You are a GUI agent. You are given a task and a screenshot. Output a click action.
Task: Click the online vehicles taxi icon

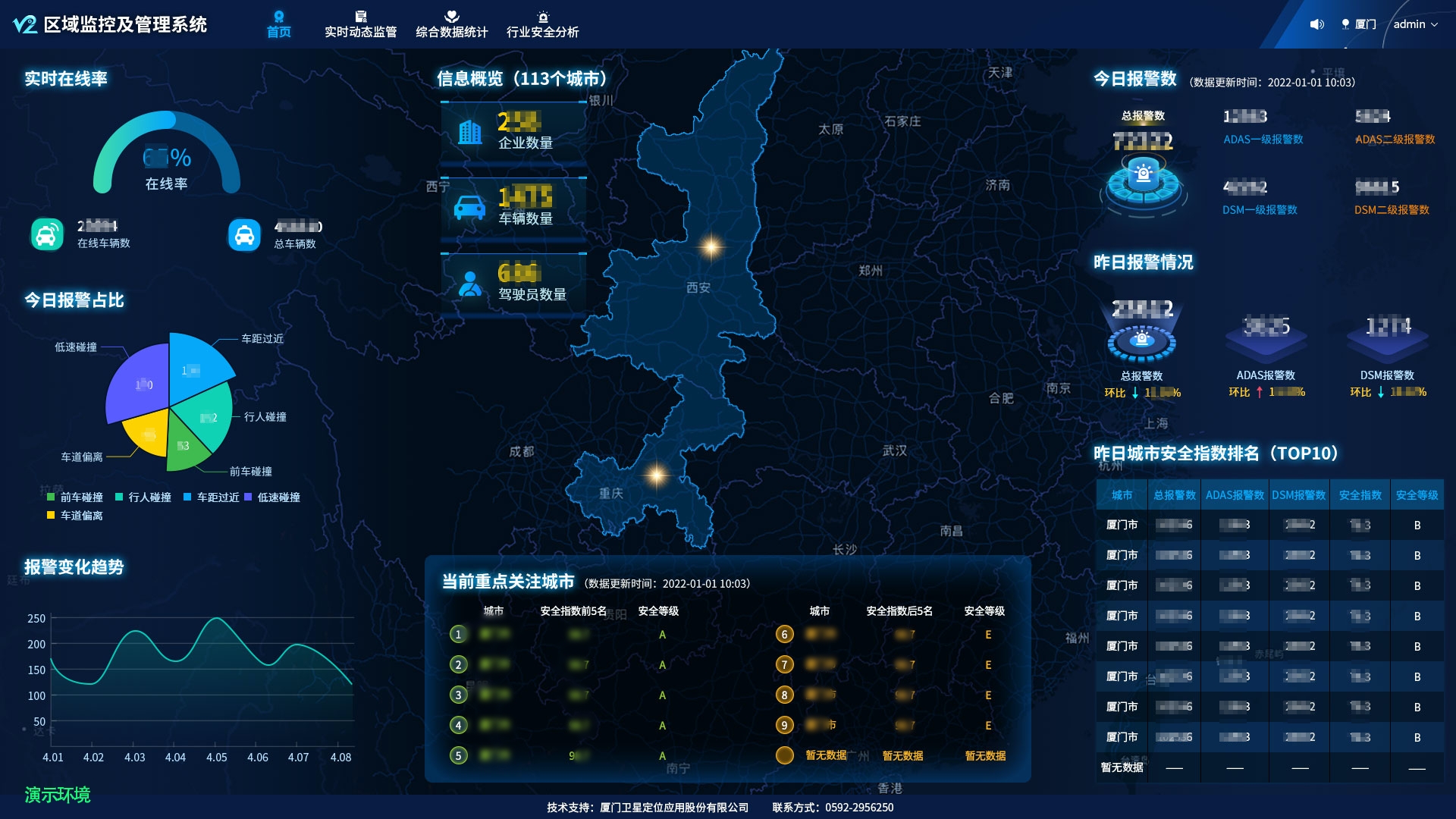pyautogui.click(x=47, y=234)
